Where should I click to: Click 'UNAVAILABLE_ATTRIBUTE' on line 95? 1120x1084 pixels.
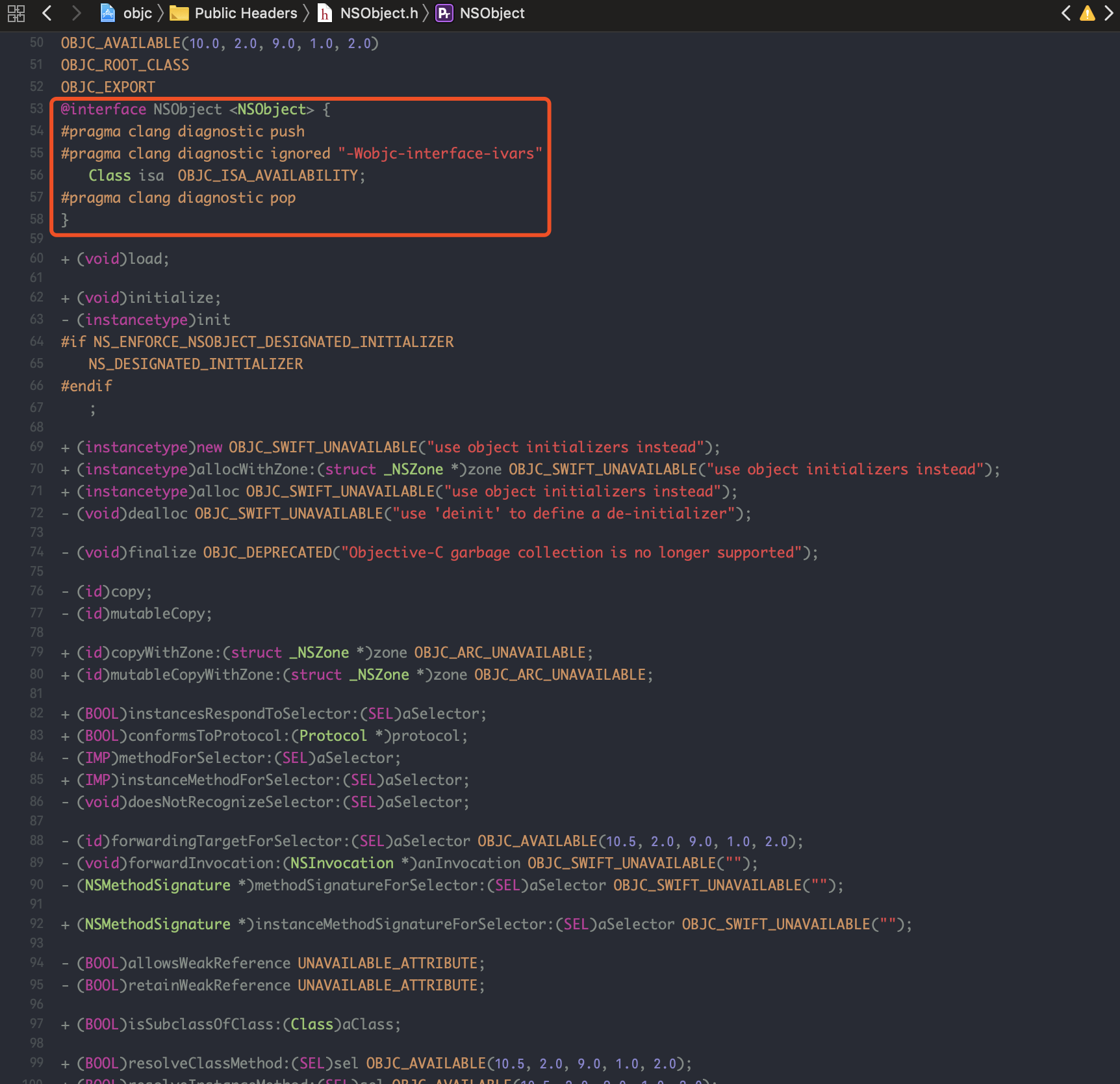388,985
